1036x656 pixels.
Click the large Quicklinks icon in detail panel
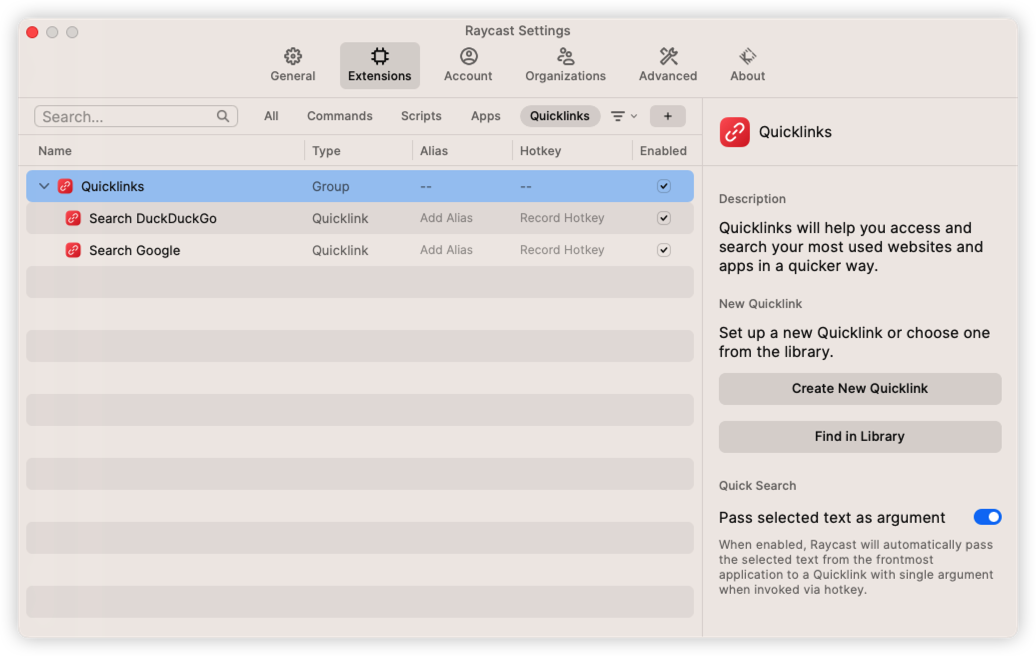pos(734,132)
